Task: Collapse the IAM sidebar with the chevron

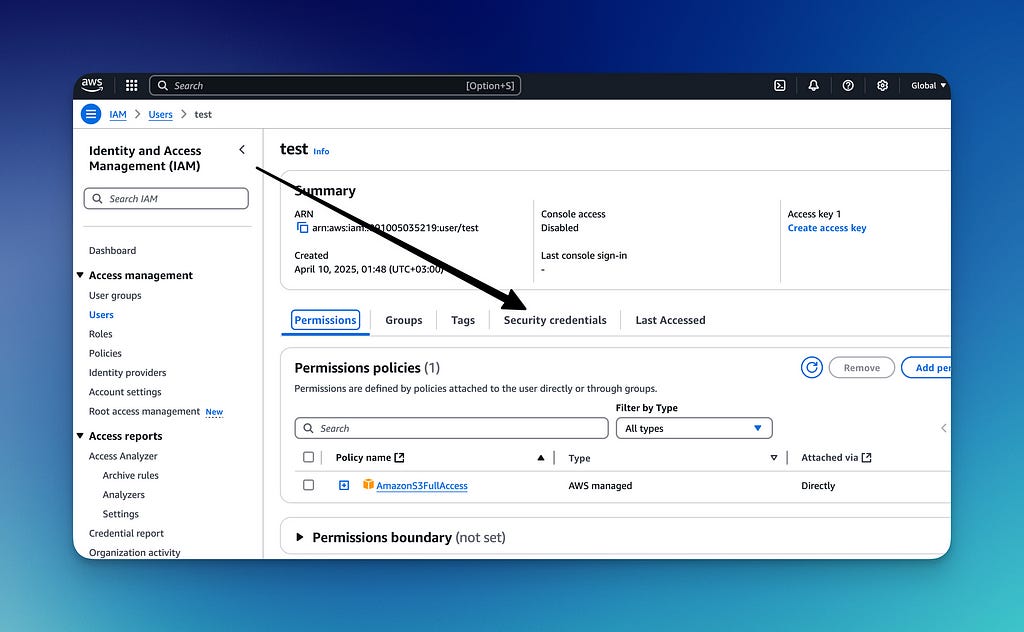Action: [x=242, y=150]
